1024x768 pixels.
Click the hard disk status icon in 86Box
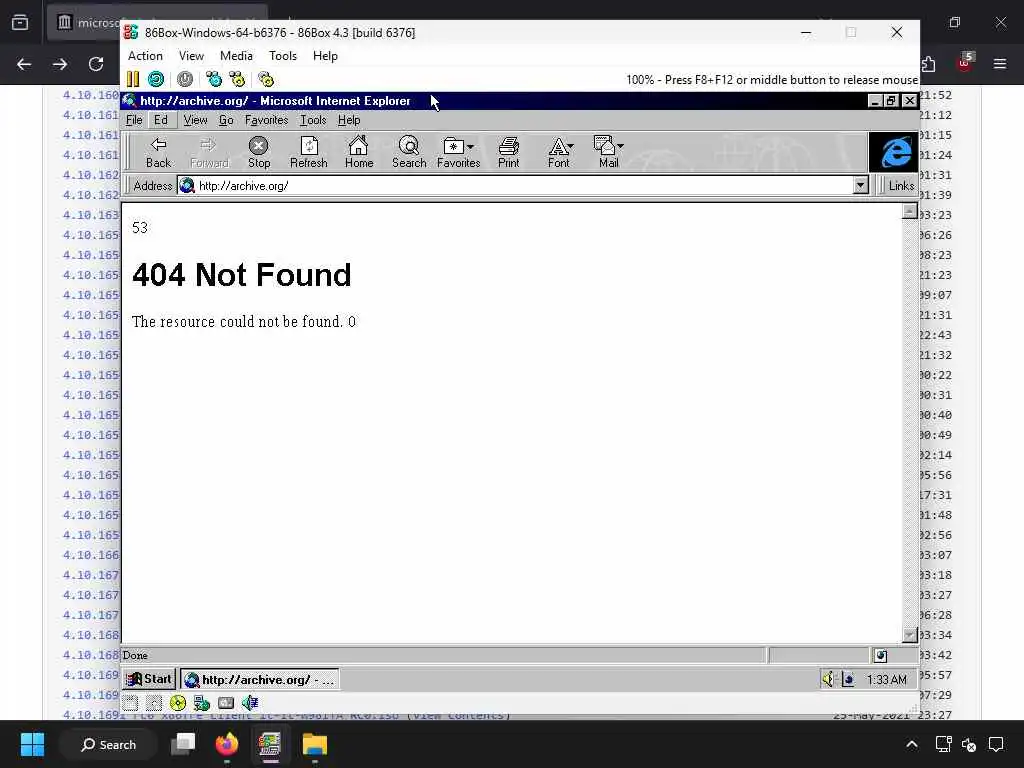tap(226, 703)
